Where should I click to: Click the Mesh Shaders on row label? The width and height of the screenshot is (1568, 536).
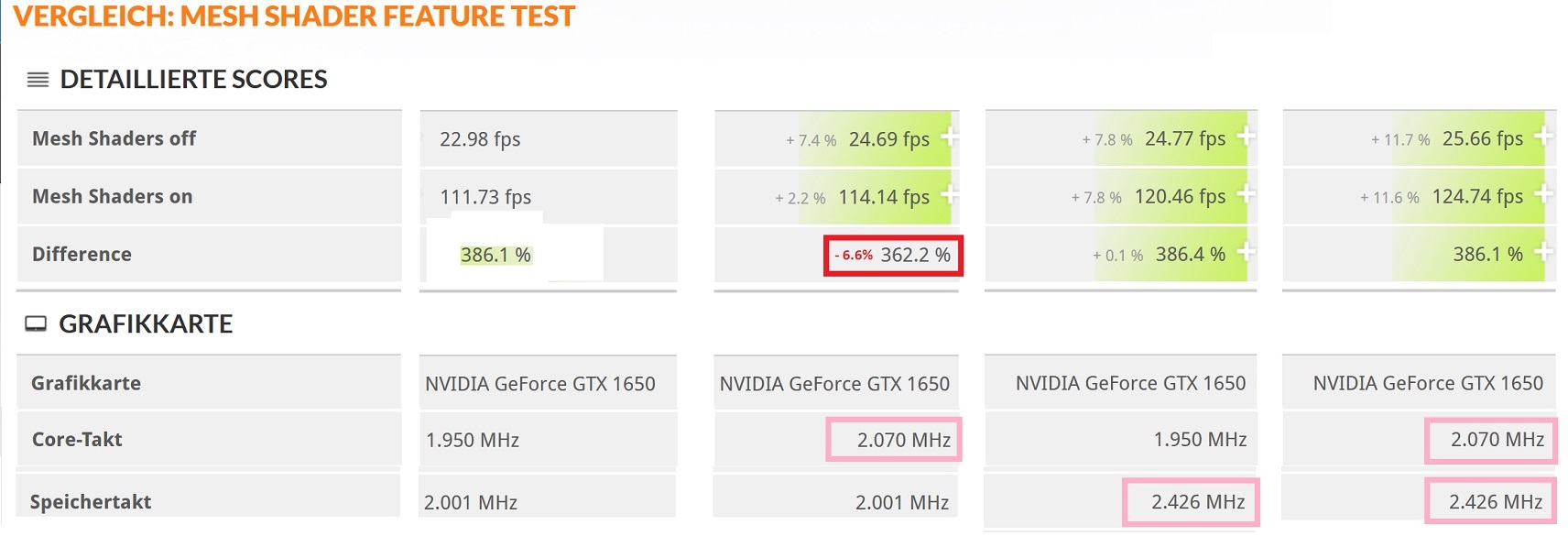pyautogui.click(x=112, y=196)
